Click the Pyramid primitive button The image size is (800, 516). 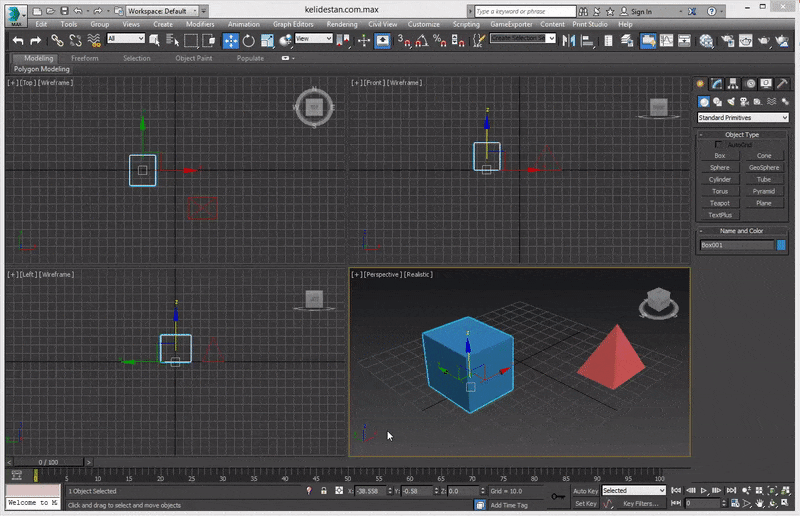point(764,191)
